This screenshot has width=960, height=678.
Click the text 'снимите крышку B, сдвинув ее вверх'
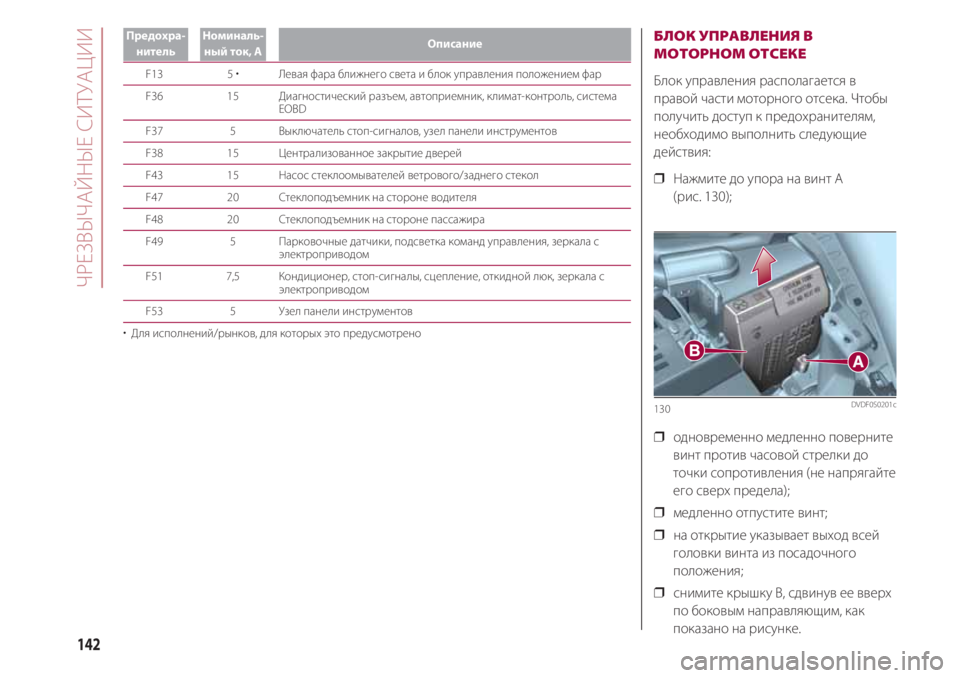782,593
